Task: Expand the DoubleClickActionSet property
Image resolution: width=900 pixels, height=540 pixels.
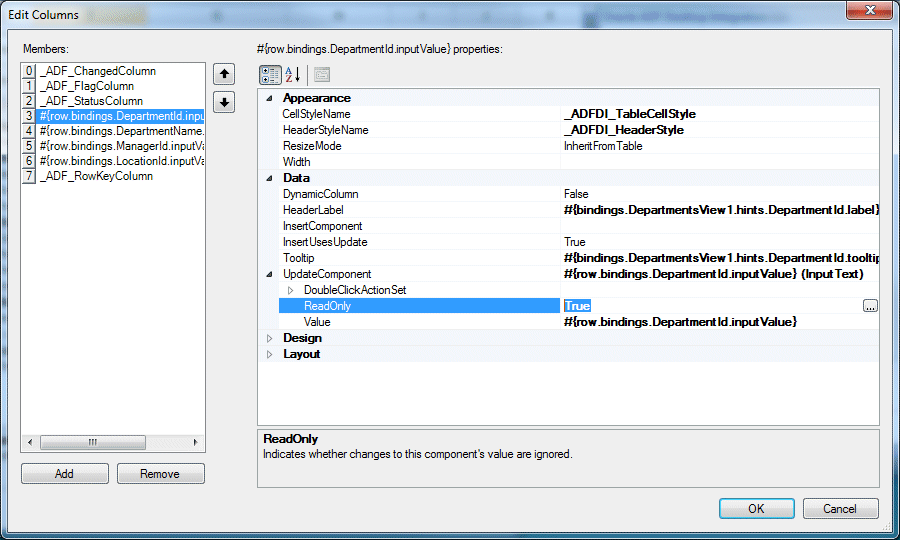Action: point(290,290)
